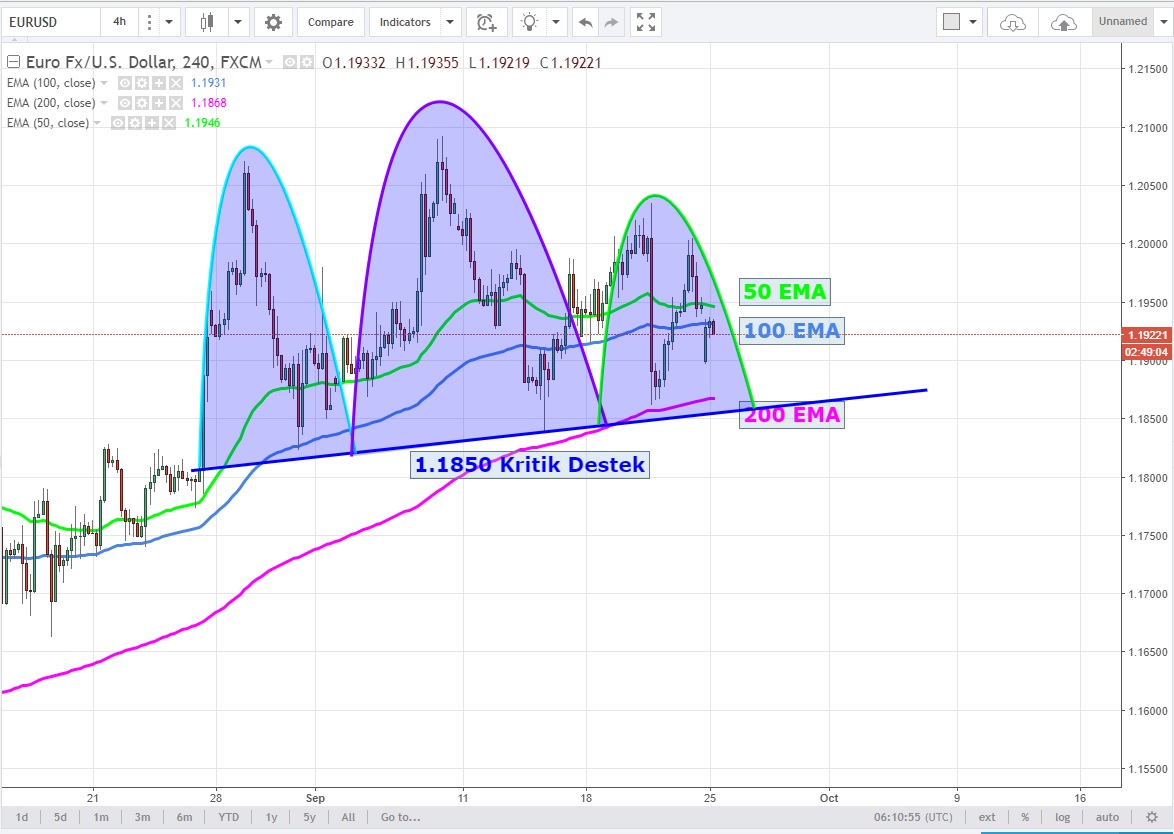Screen dimensions: 1174x834
Task: Click the Go to... date button
Action: [x=400, y=817]
